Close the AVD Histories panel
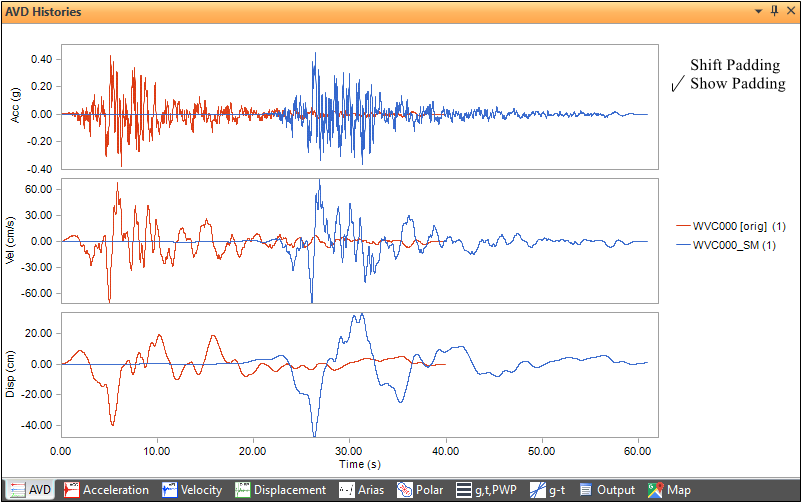802x503 pixels. tap(789, 11)
